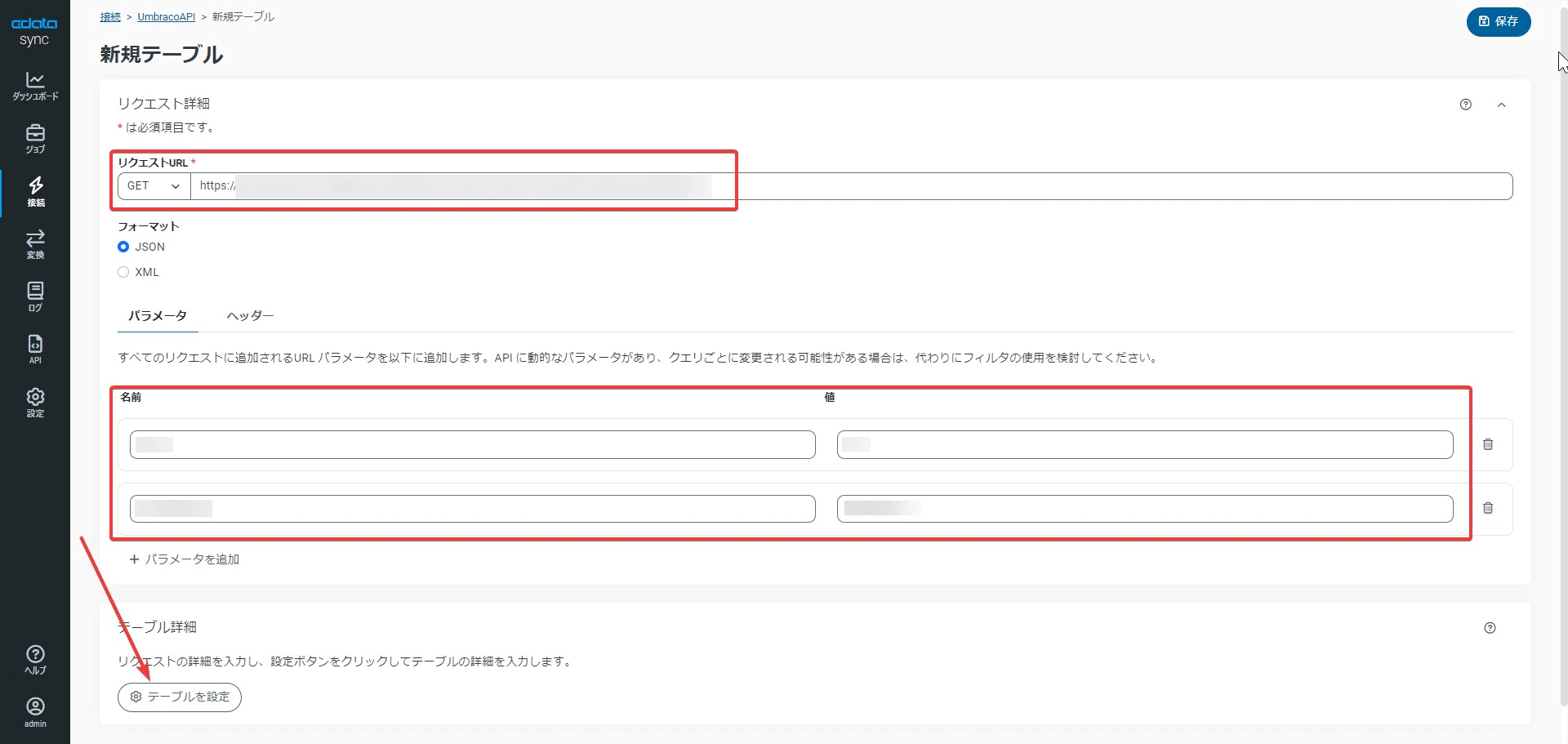The height and width of the screenshot is (744, 1568).
Task: Delete the first parameter row
Action: [x=1488, y=444]
